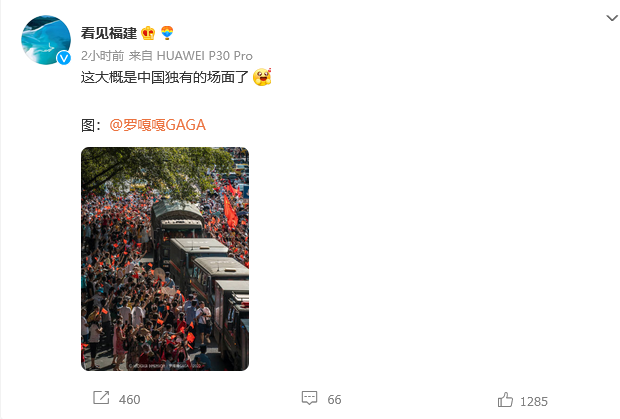Open the 看见福建 username link
Image resolution: width=620 pixels, height=419 pixels.
coord(109,33)
